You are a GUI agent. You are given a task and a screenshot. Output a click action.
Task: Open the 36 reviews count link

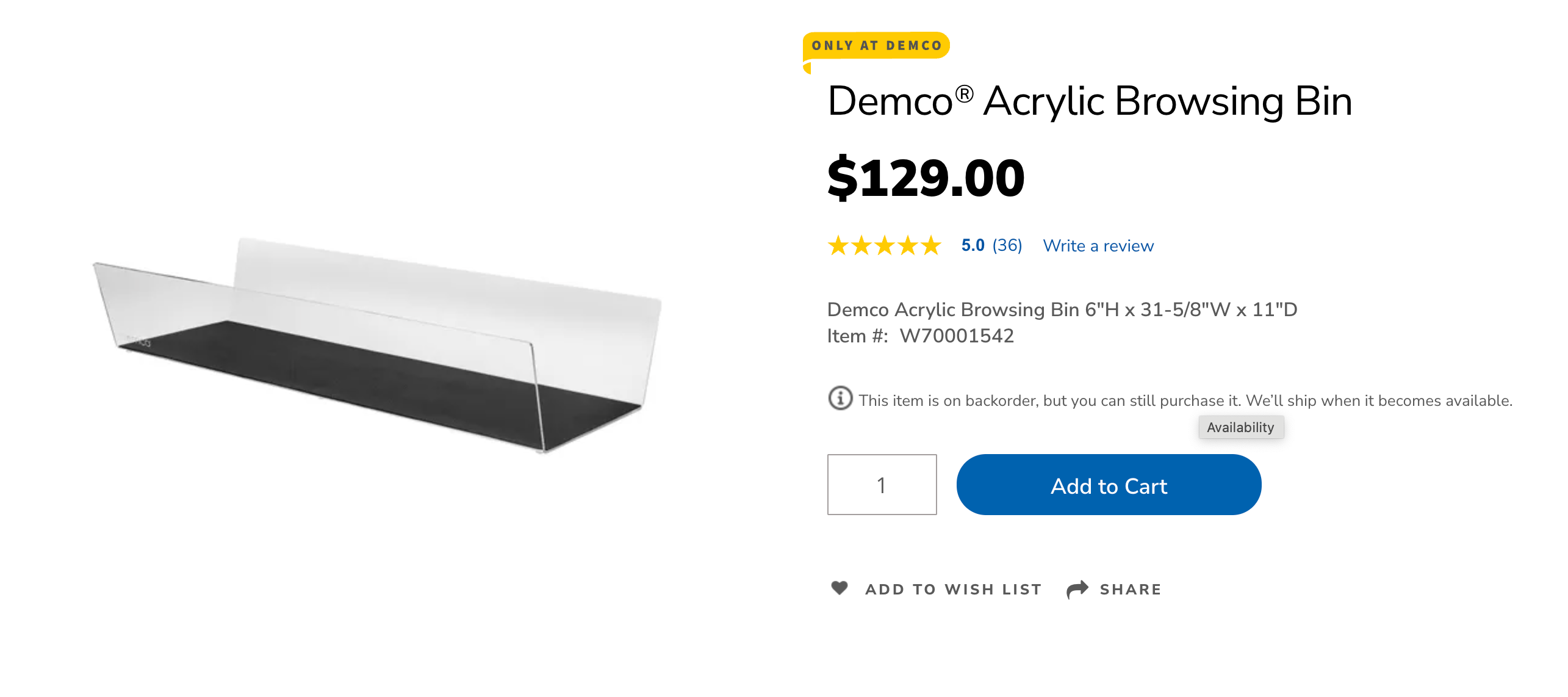(x=1007, y=245)
